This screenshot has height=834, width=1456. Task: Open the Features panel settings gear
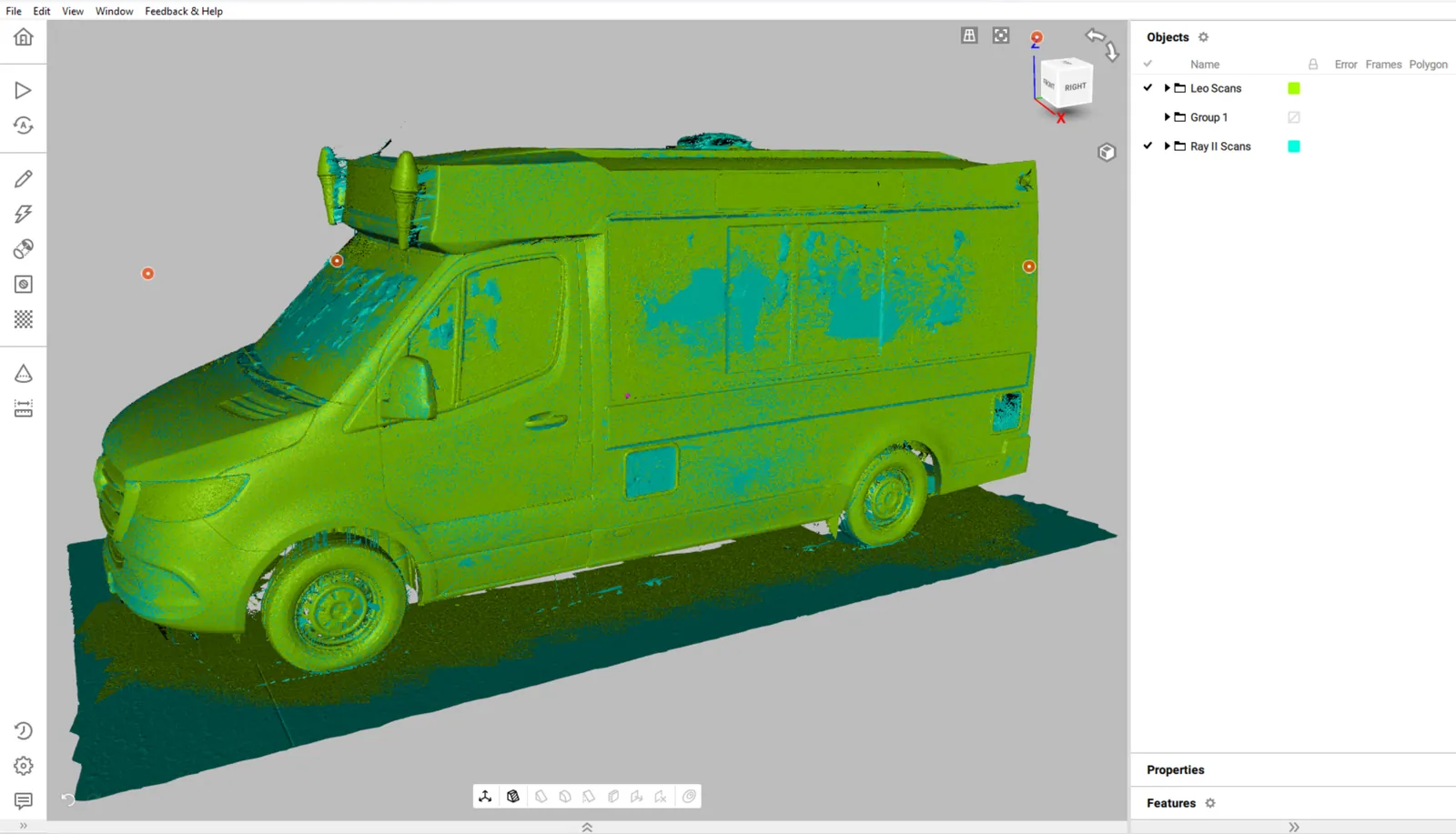click(1210, 803)
